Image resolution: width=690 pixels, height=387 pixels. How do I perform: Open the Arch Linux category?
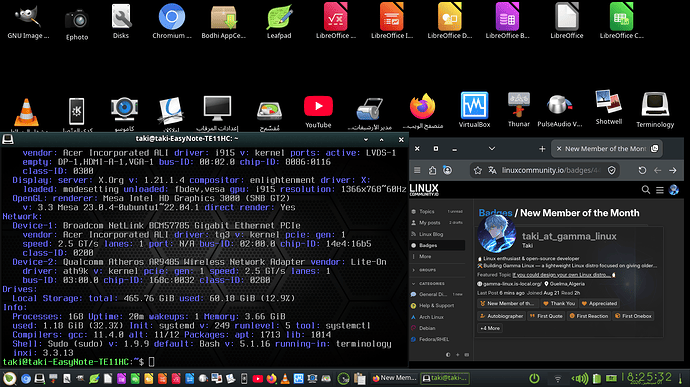click(431, 317)
